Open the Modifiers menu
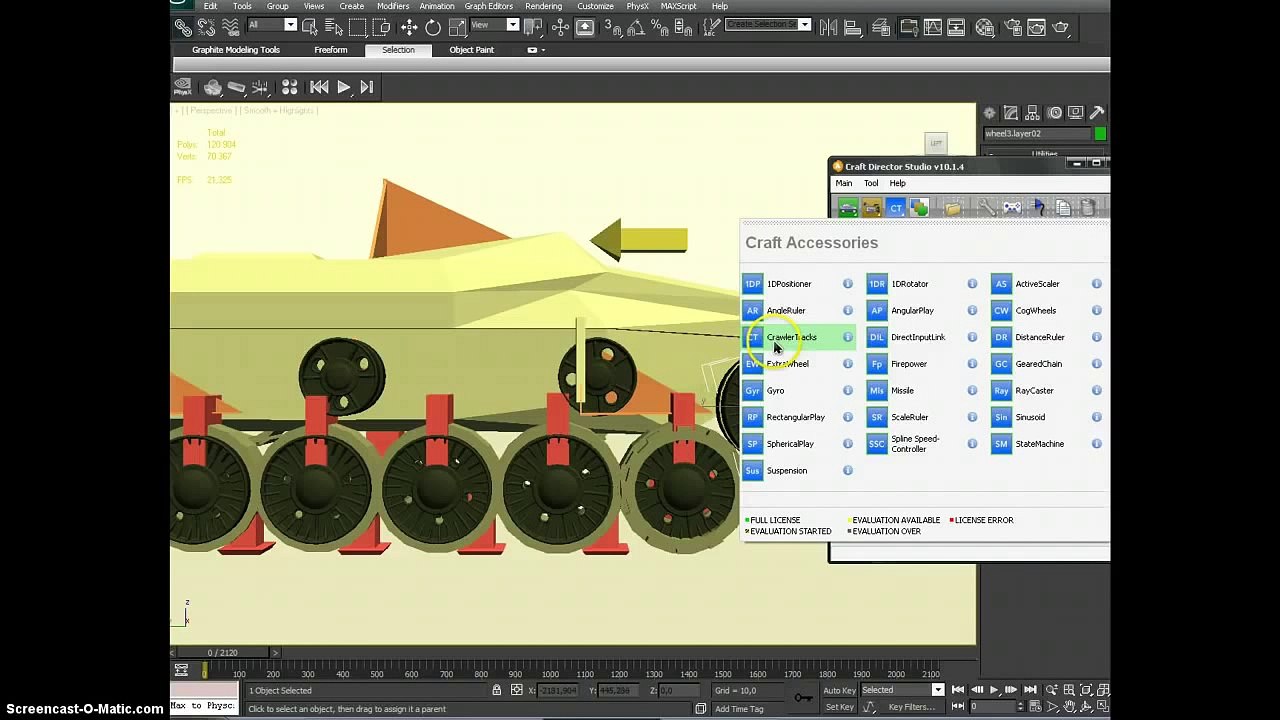This screenshot has height=720, width=1280. [x=393, y=6]
